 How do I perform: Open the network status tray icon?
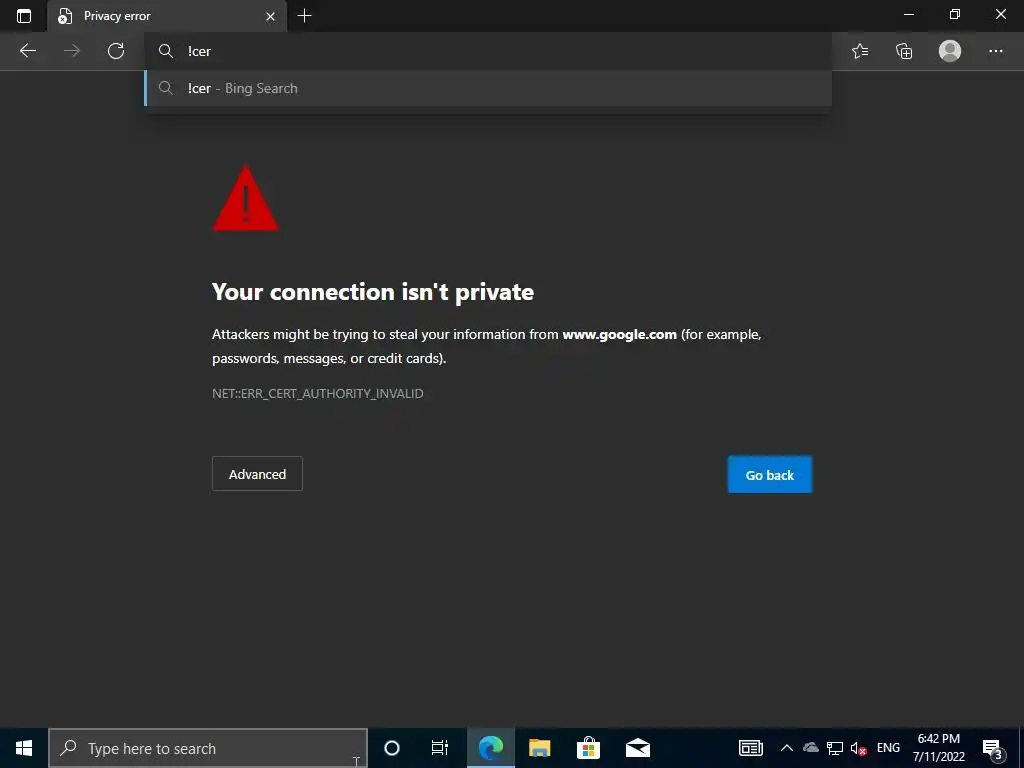pos(835,748)
